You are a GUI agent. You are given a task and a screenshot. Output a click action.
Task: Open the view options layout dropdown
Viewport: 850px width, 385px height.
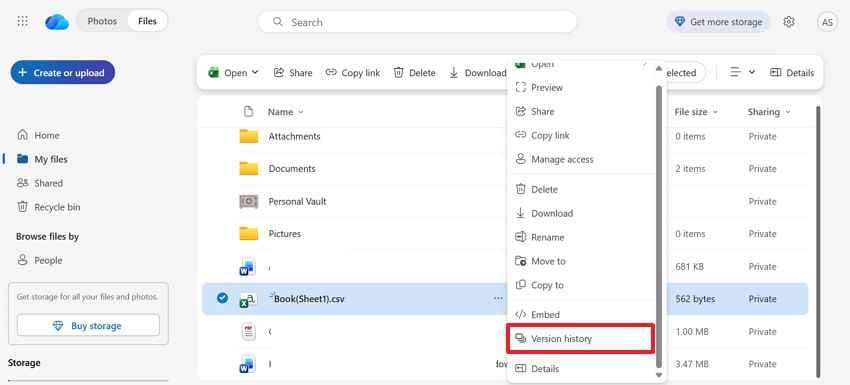[x=742, y=72]
